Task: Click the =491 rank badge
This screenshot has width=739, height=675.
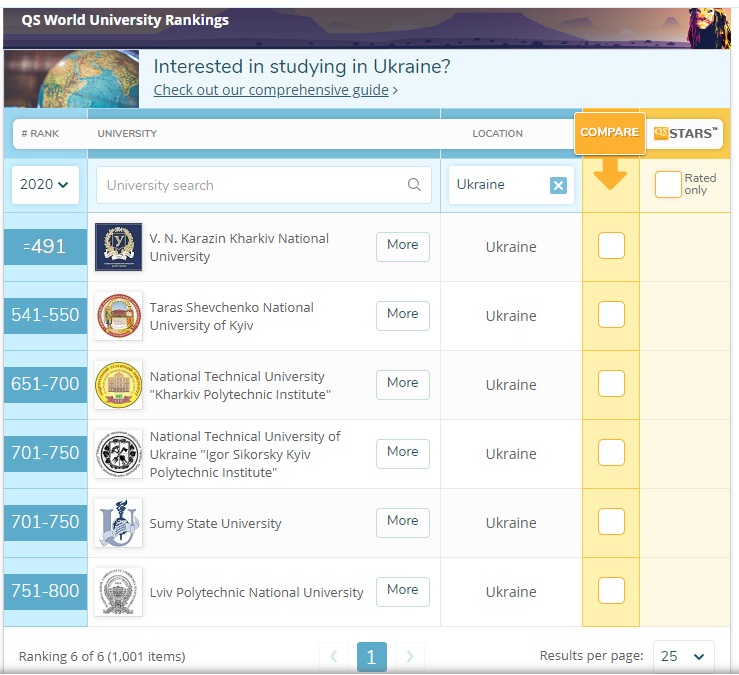Action: (x=45, y=247)
